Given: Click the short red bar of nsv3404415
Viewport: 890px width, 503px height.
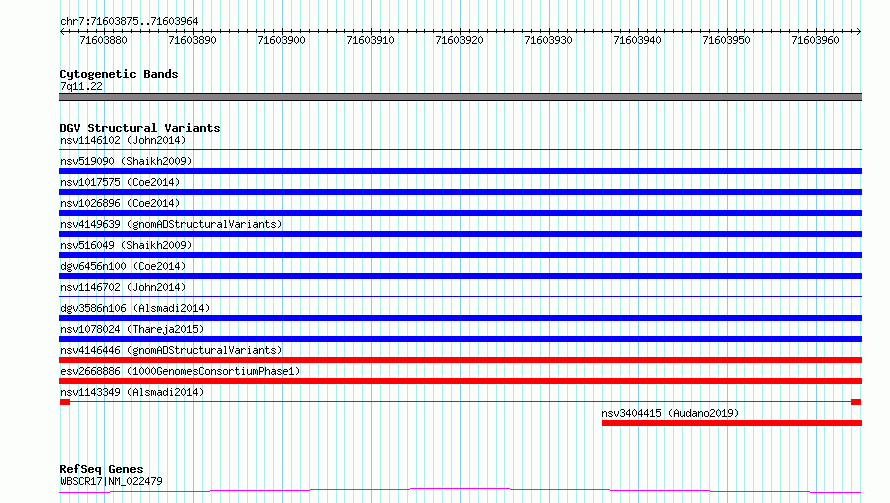Looking at the screenshot, I should [732, 423].
